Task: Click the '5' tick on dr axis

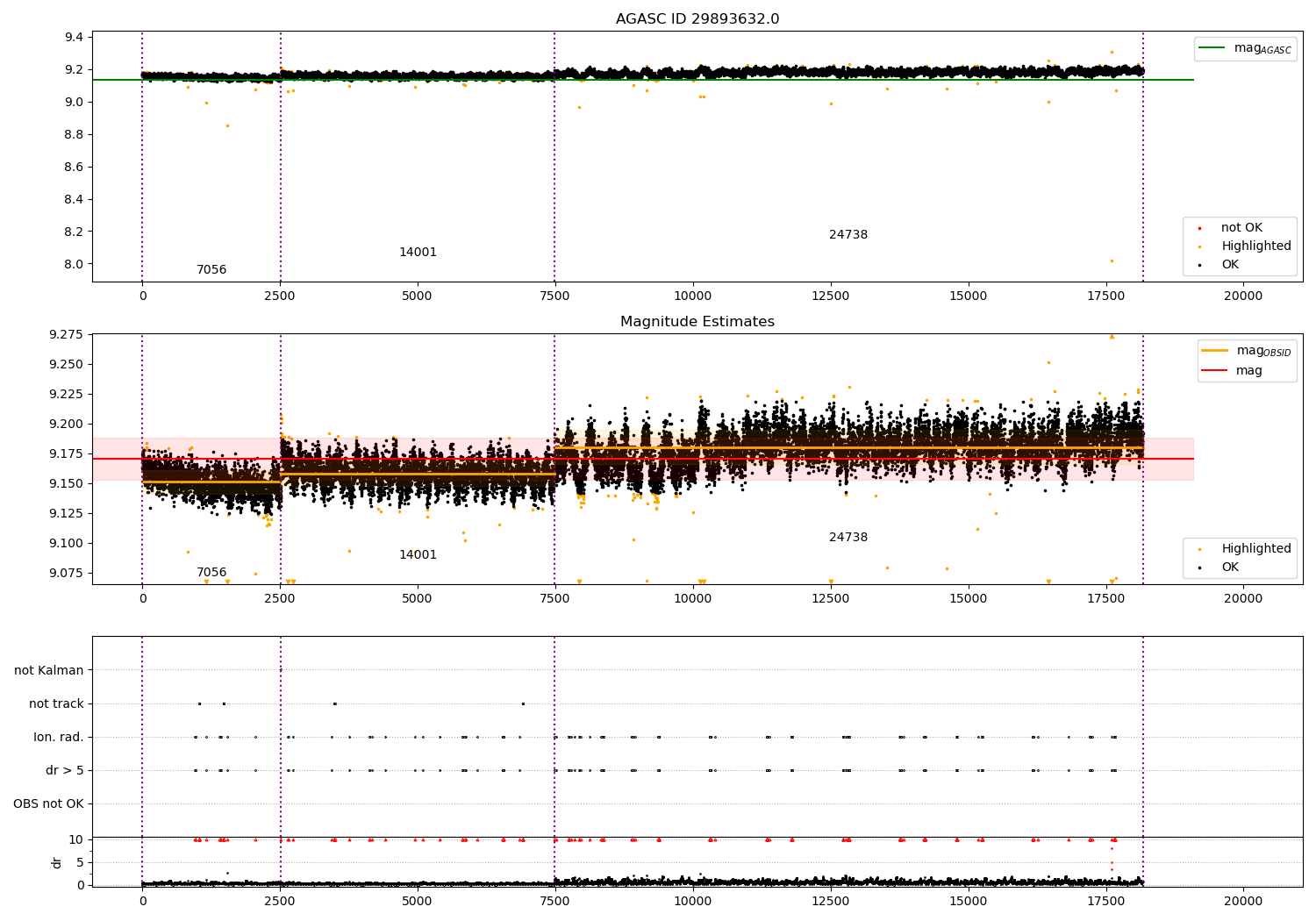Action: [80, 863]
